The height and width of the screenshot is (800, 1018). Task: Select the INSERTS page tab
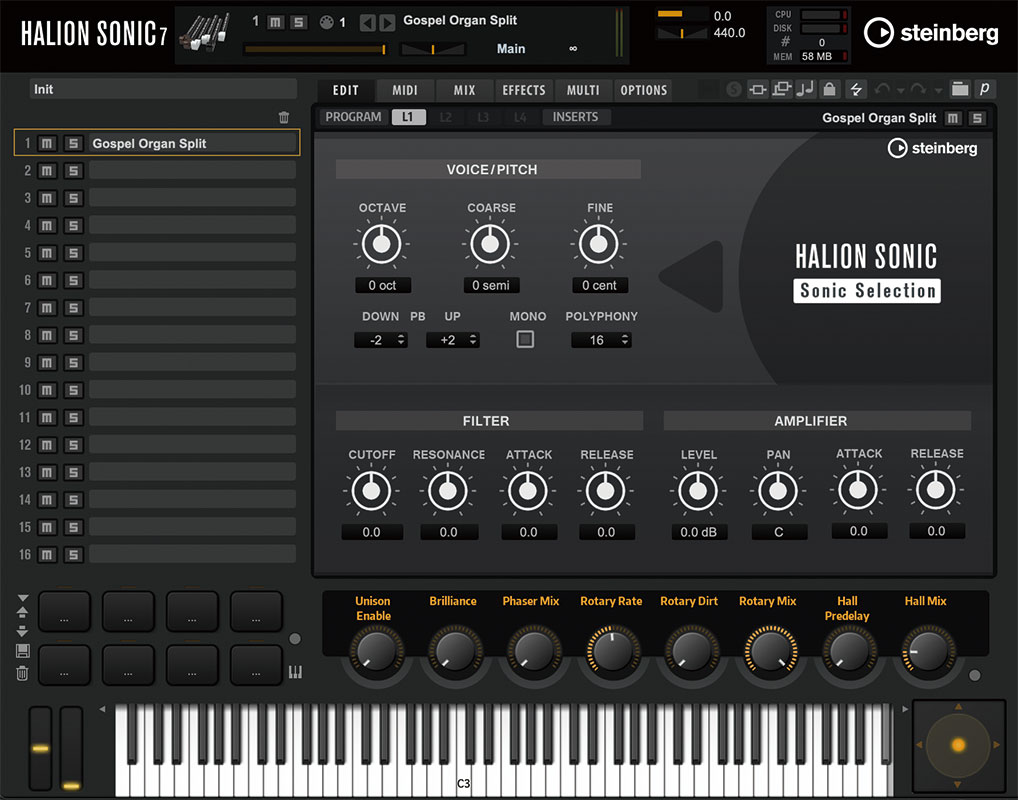[575, 117]
